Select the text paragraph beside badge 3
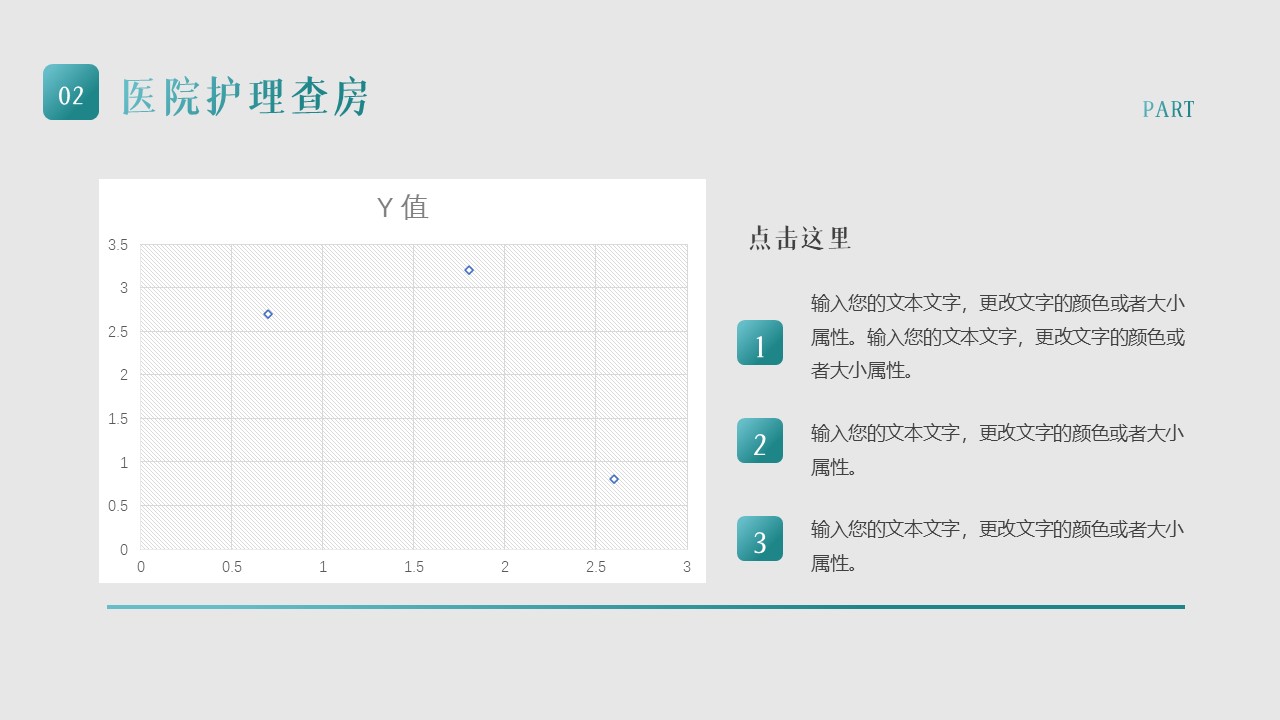Viewport: 1280px width, 720px height. [997, 546]
